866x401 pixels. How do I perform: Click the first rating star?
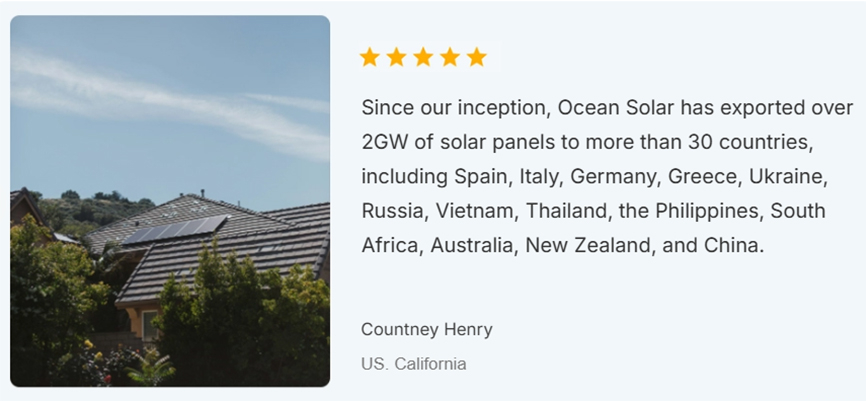[370, 57]
